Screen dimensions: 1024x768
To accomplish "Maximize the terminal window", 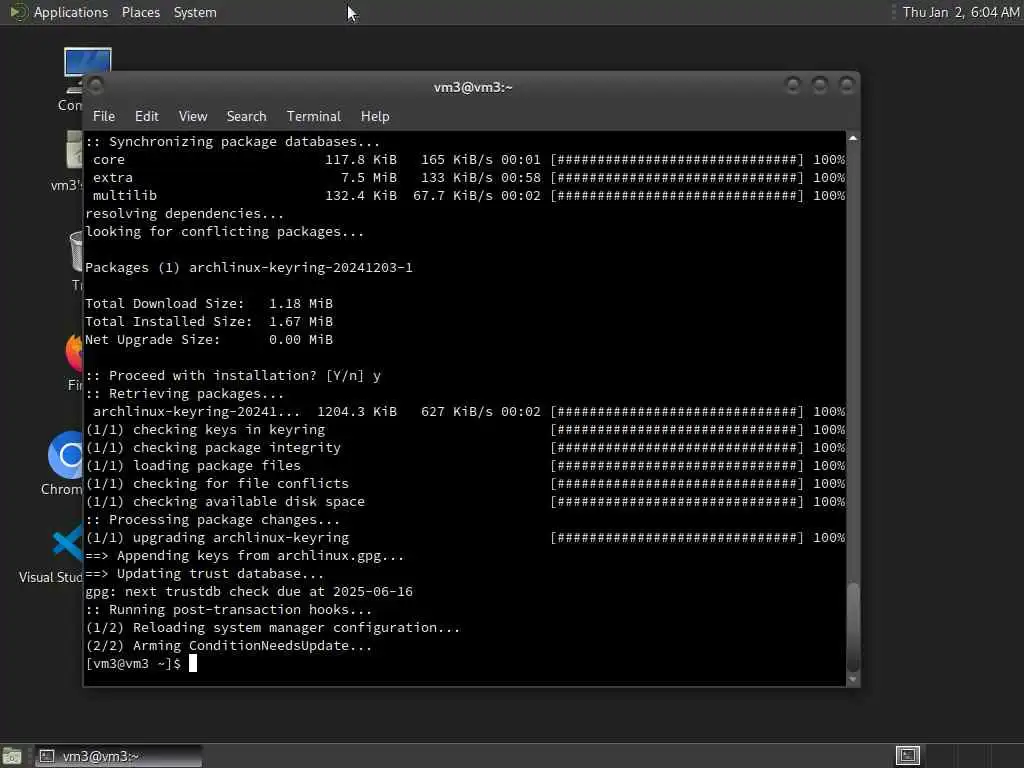I will (x=820, y=86).
